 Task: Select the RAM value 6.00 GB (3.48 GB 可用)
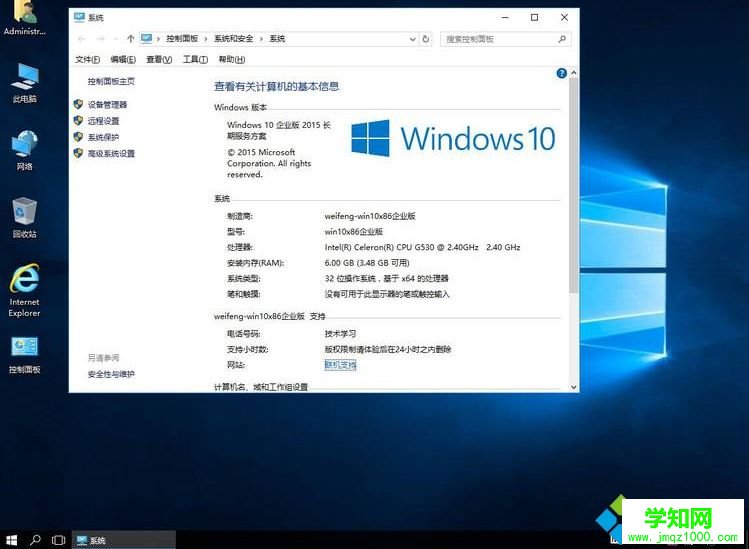(x=367, y=263)
